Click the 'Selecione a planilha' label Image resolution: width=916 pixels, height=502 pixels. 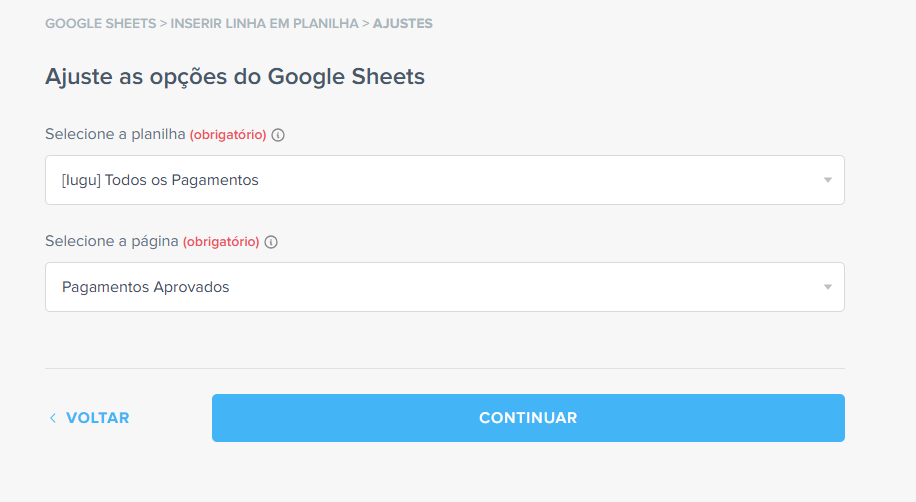(x=115, y=134)
